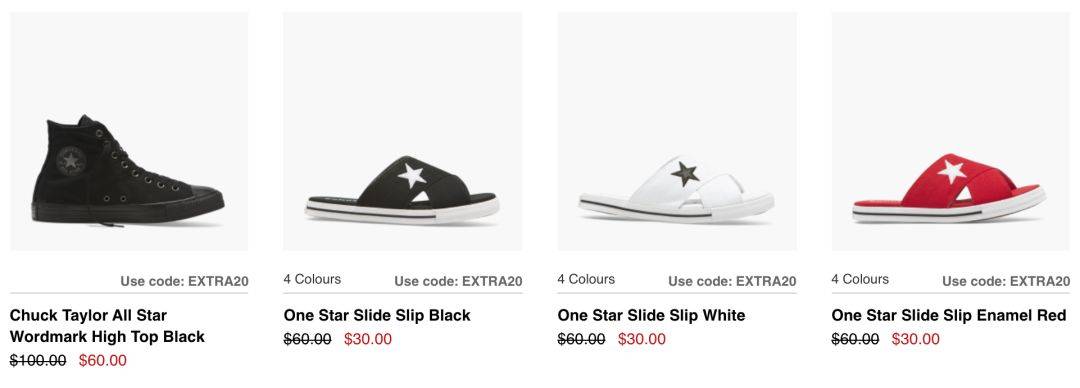Open the black One Star slide image
Image resolution: width=1080 pixels, height=388 pixels.
click(x=403, y=131)
